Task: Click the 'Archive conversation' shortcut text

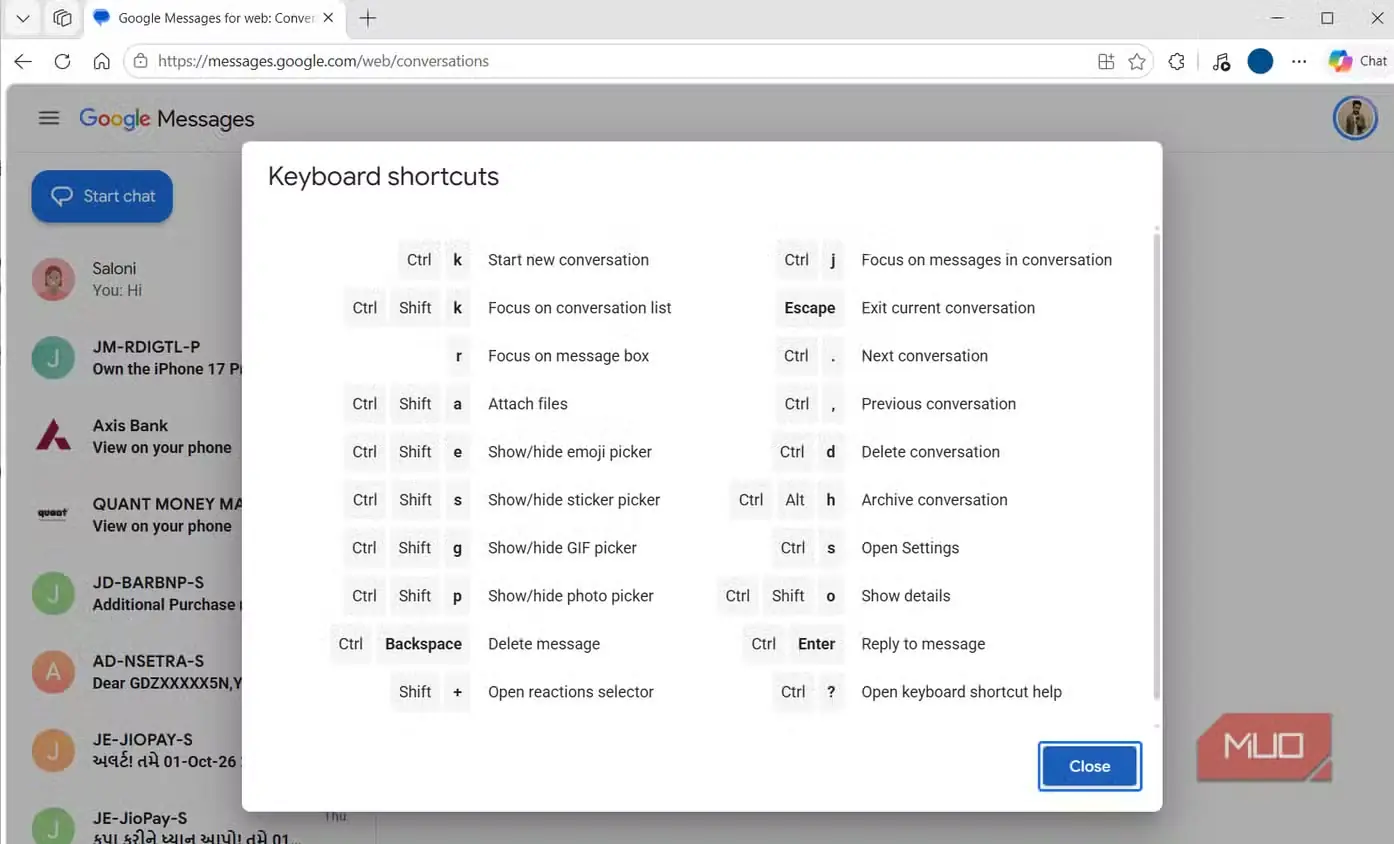Action: click(x=934, y=500)
